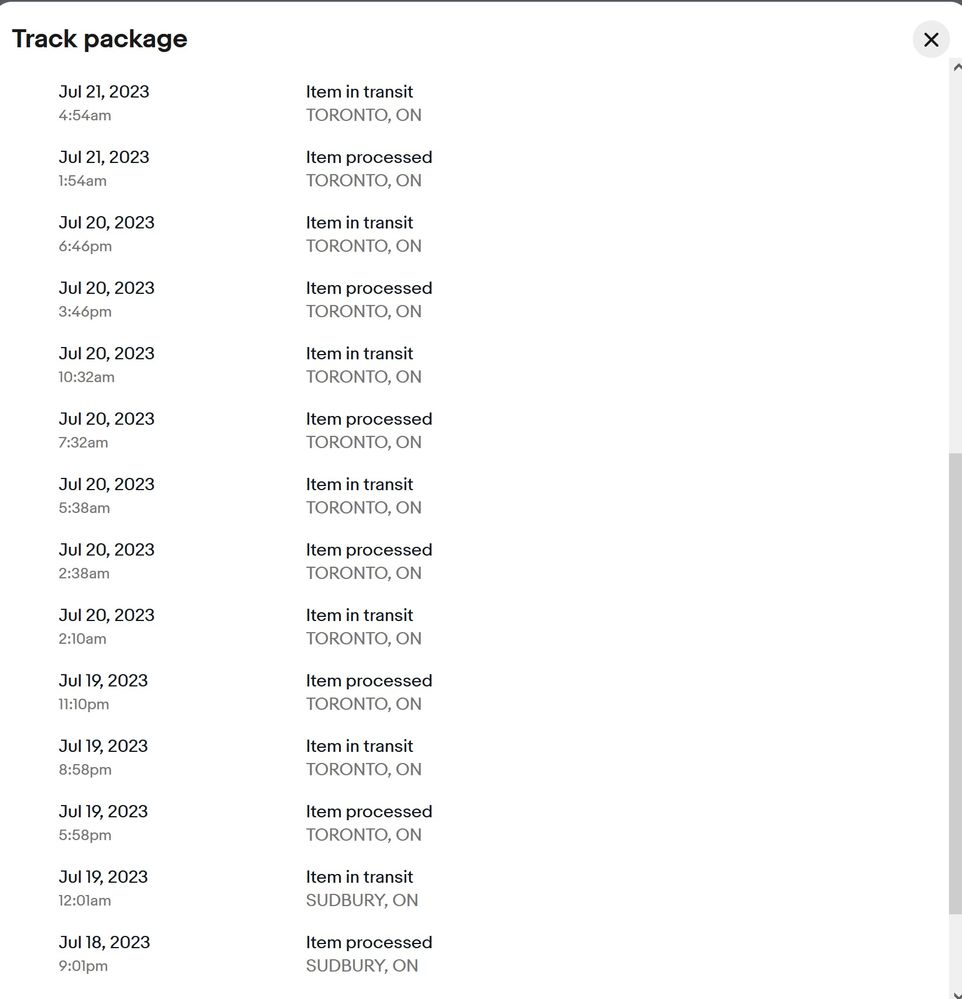
Task: Select the 3:46pm Item processed status
Action: [x=369, y=288]
